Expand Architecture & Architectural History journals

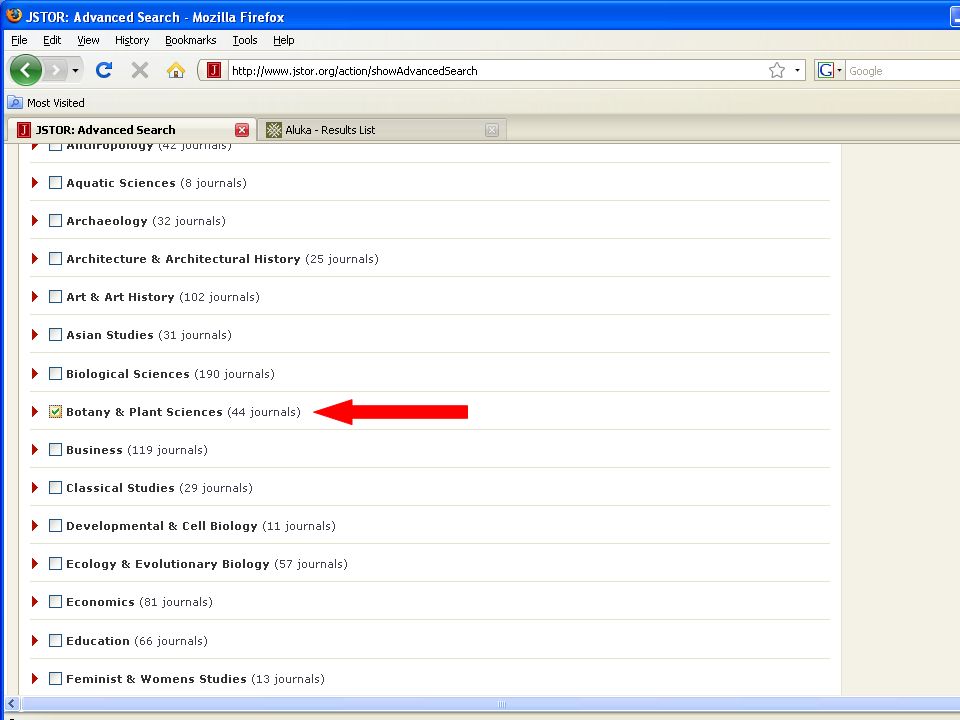[x=35, y=258]
